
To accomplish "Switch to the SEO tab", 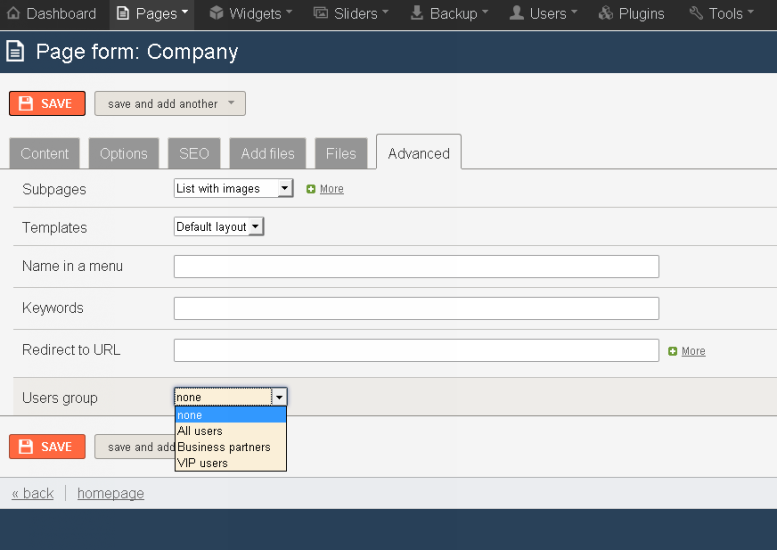I will pos(194,154).
